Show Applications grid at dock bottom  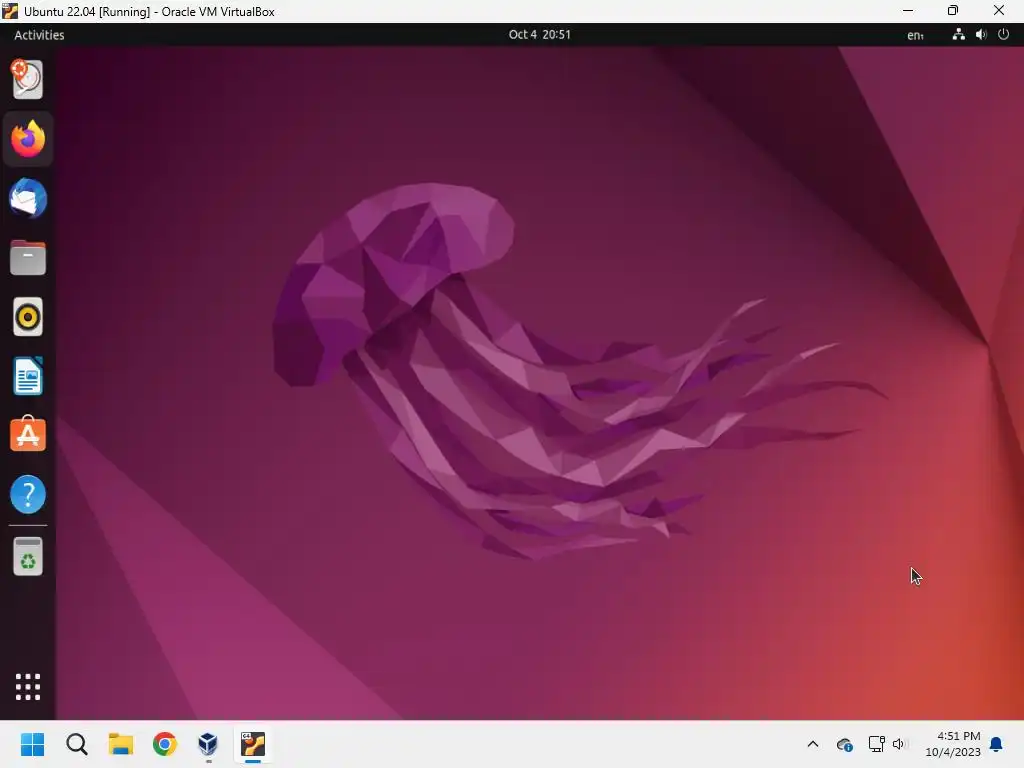click(x=27, y=686)
